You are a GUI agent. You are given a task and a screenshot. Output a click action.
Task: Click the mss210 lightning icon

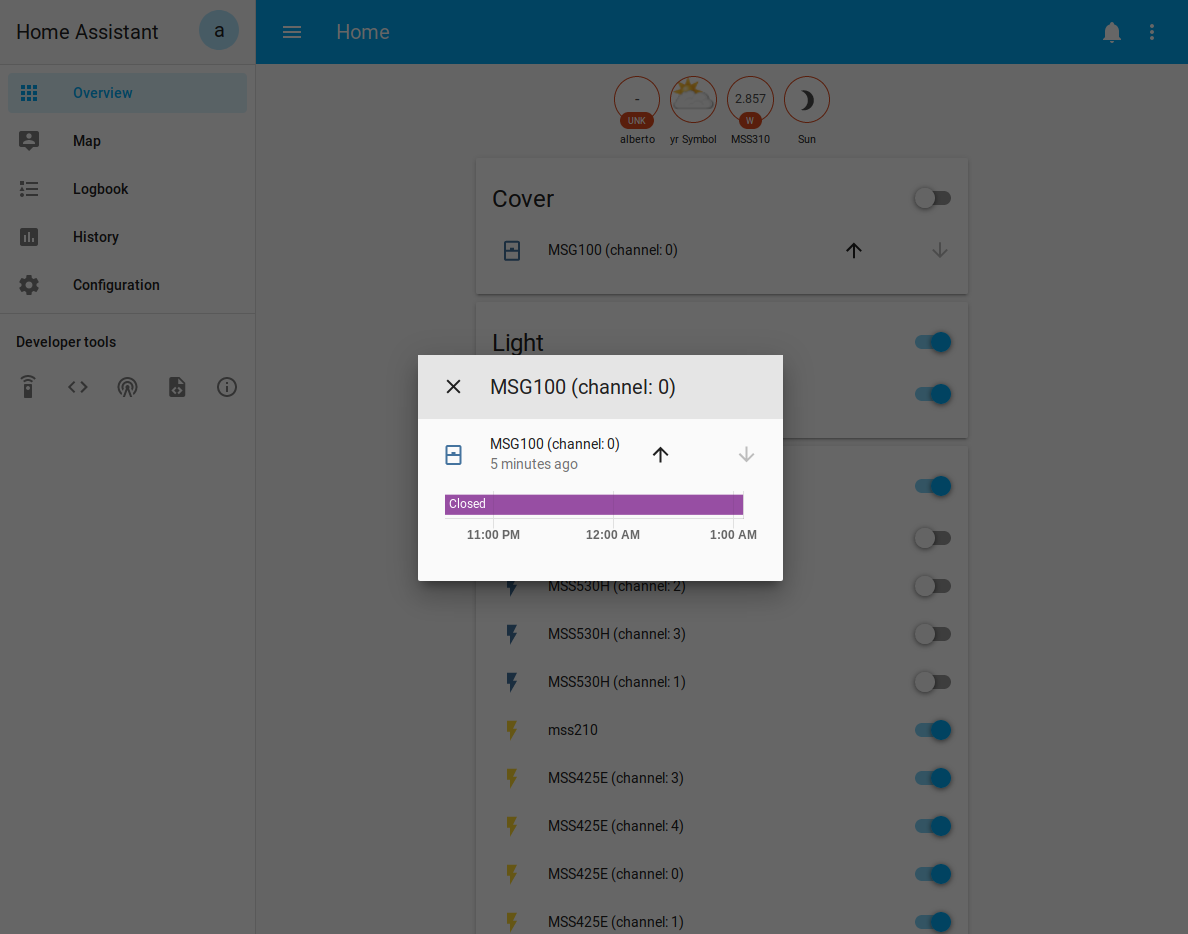tap(512, 730)
